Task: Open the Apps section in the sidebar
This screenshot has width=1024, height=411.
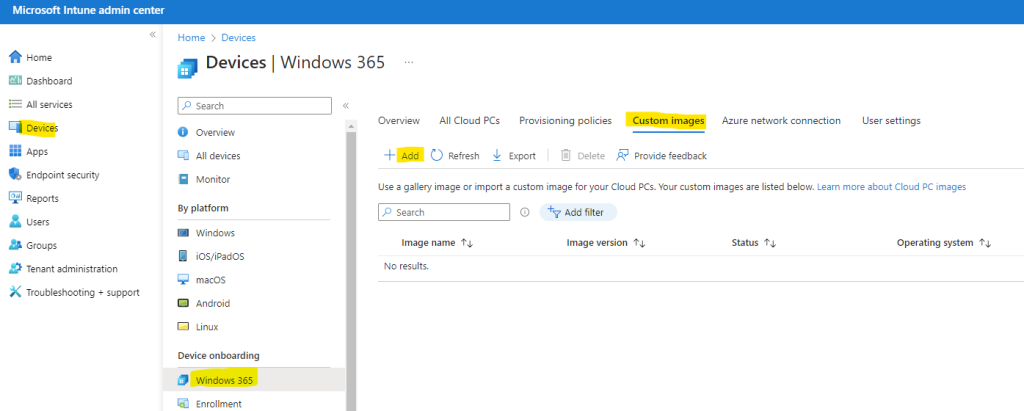Action: (x=28, y=152)
